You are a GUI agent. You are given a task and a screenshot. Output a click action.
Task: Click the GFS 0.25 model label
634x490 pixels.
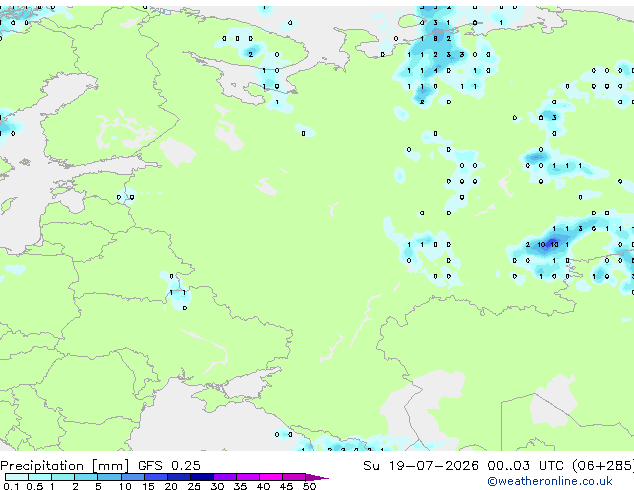pyautogui.click(x=169, y=466)
